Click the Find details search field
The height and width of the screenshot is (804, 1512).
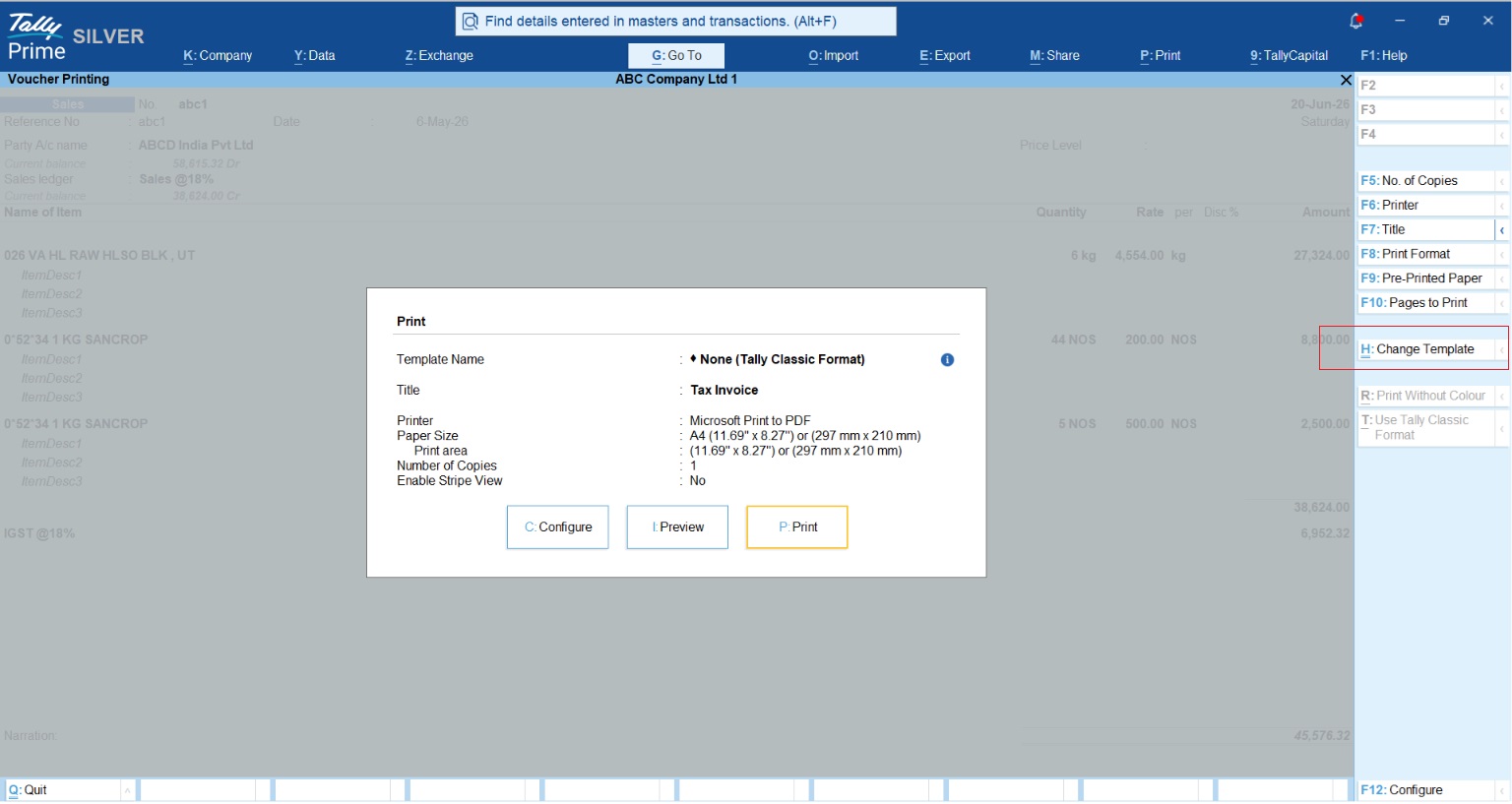coord(676,21)
